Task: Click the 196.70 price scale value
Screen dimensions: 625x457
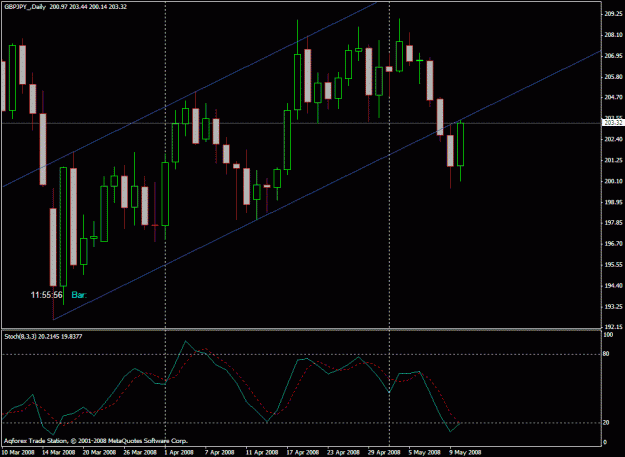Action: [x=613, y=243]
